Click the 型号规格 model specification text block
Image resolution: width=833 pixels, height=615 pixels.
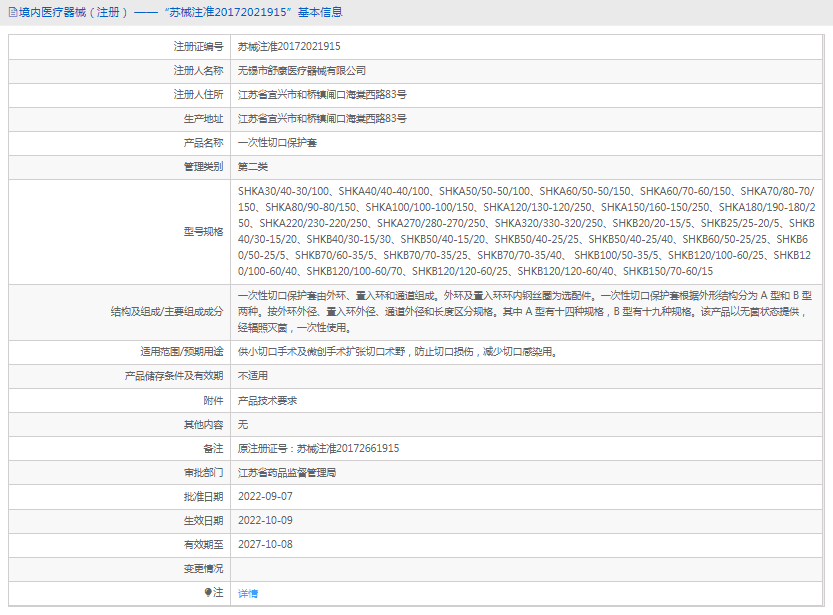(526, 231)
